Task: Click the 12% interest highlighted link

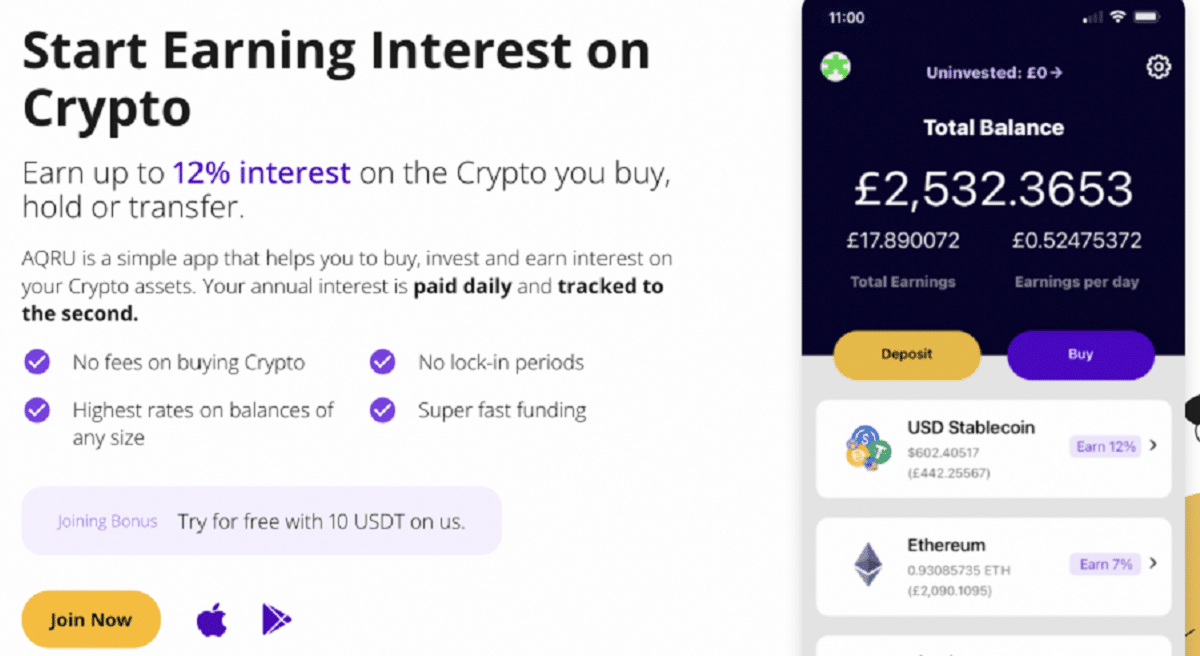Action: pos(261,173)
